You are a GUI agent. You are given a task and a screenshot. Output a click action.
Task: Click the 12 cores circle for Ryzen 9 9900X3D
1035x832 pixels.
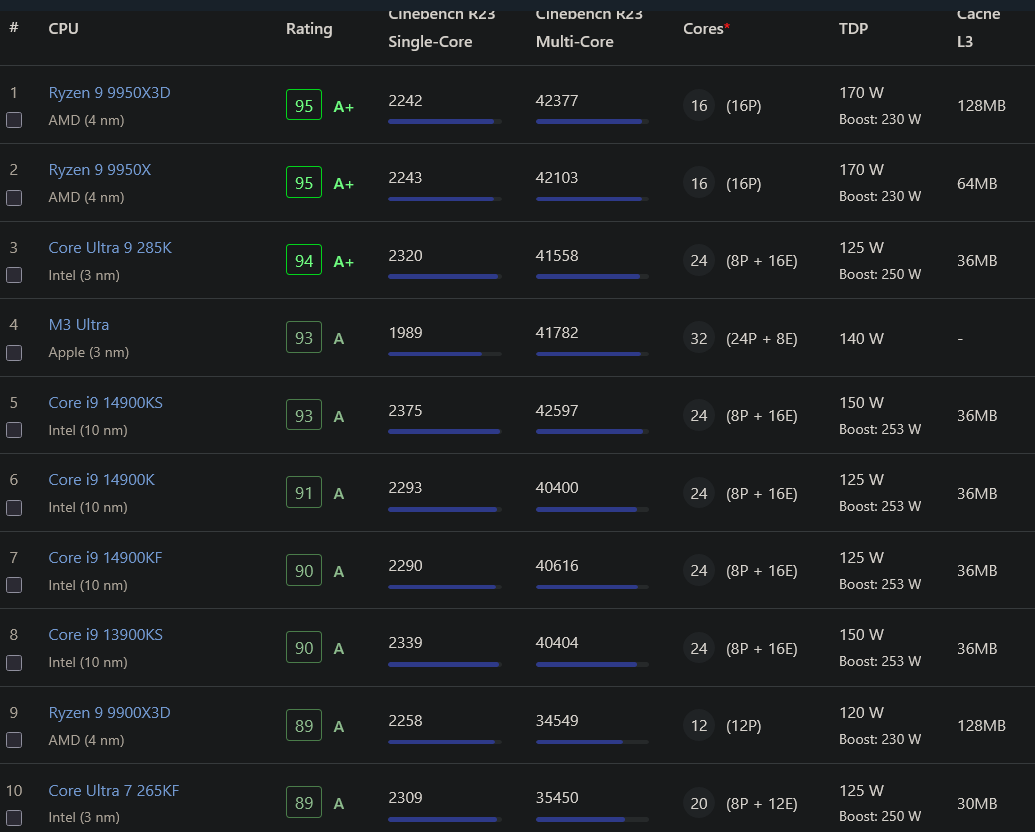click(x=699, y=726)
